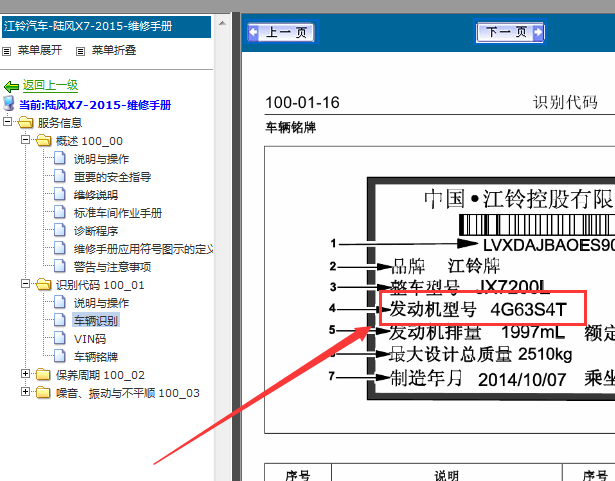The width and height of the screenshot is (615, 481).
Task: Open the 车辆铭牌 tree page
Action: pos(96,357)
